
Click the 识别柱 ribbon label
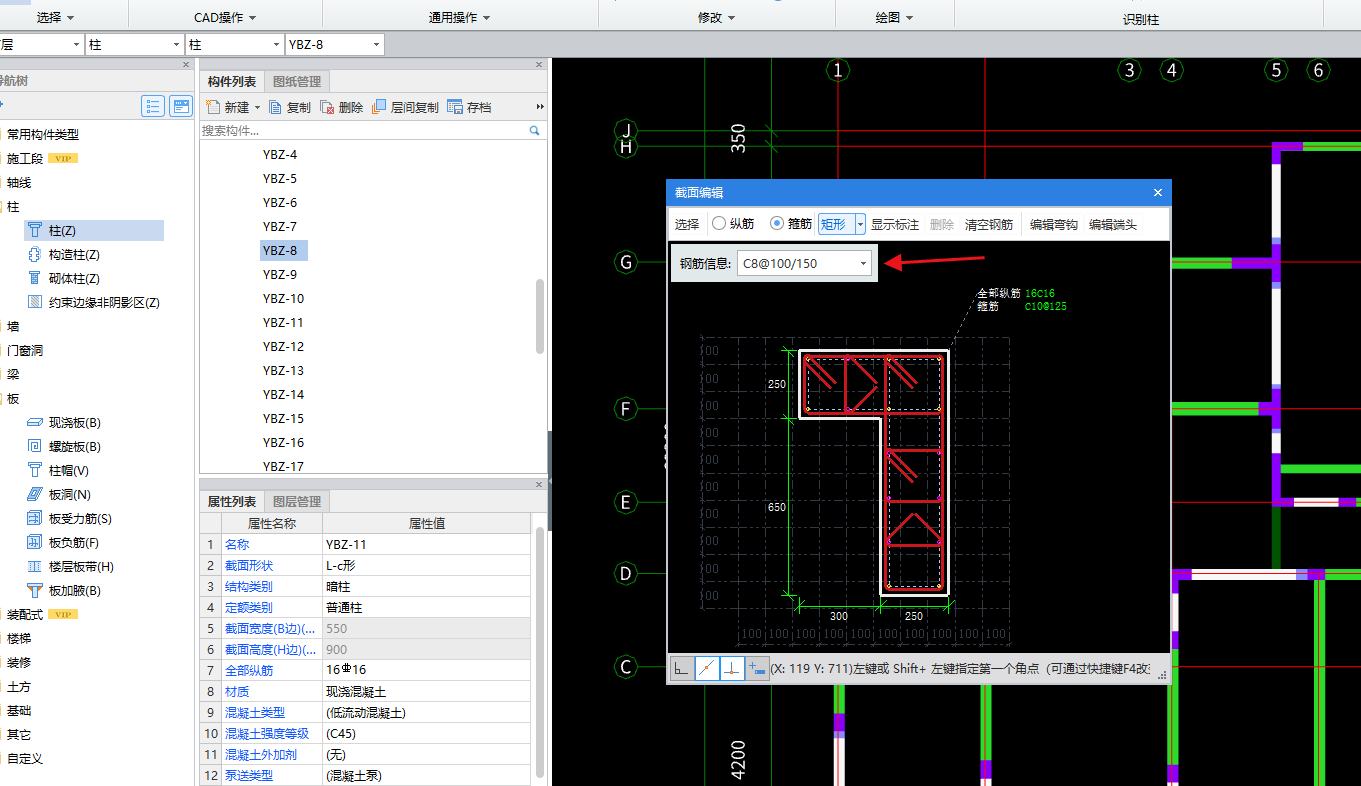click(1141, 19)
